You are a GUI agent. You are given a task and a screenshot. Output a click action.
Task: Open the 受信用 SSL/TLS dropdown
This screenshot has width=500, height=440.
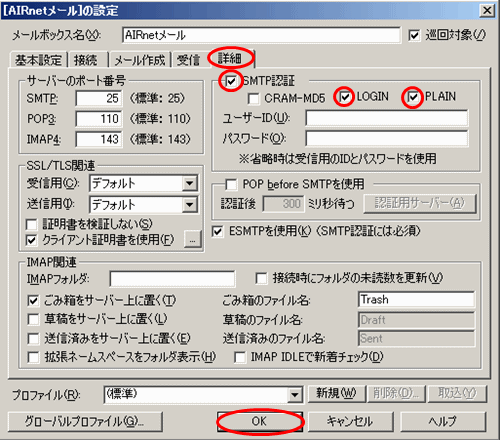tap(190, 183)
